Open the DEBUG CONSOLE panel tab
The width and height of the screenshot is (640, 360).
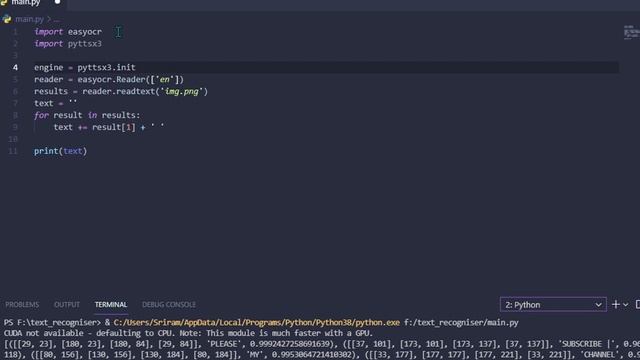pos(169,304)
